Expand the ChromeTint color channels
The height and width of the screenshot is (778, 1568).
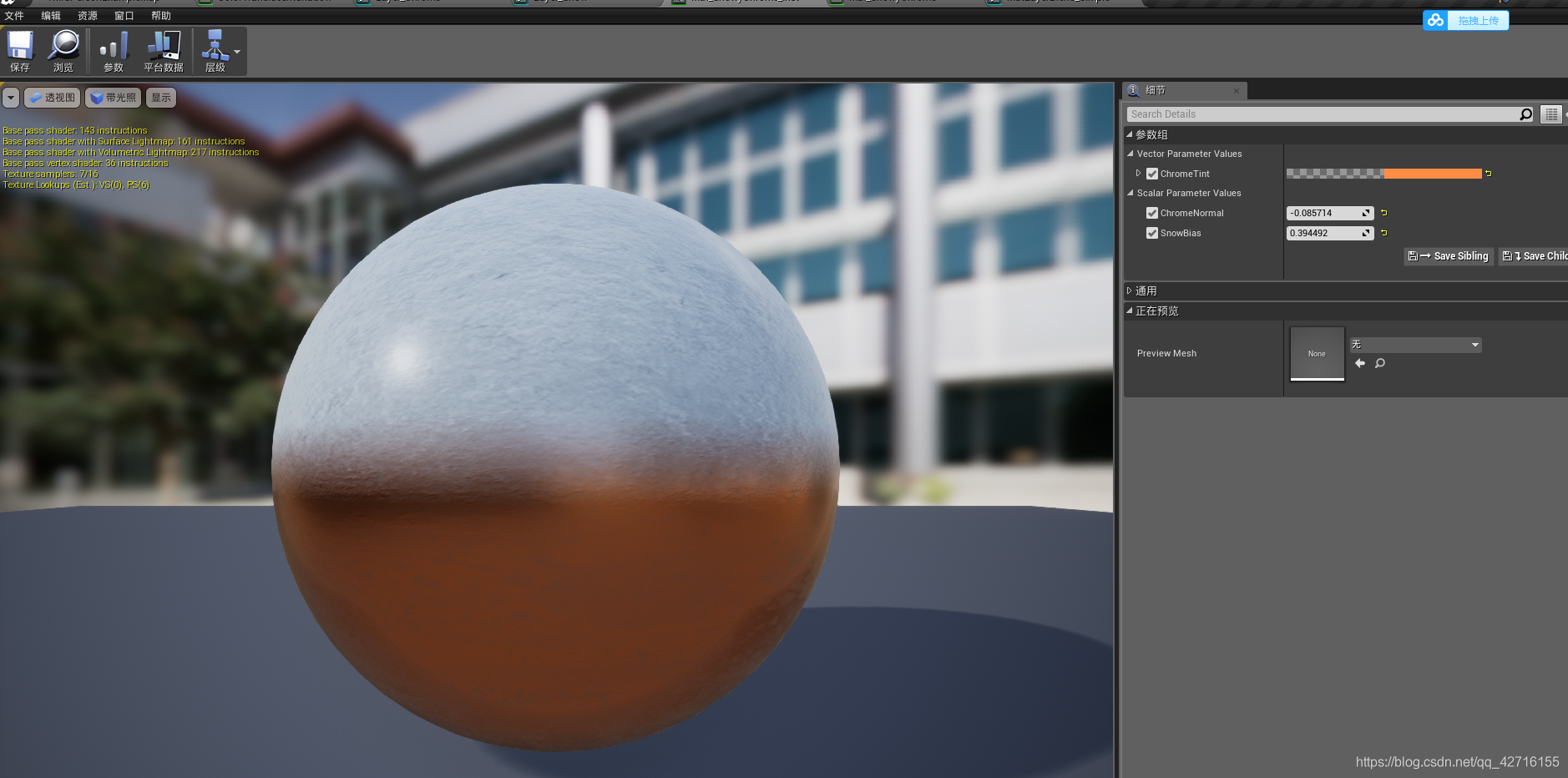[x=1140, y=174]
